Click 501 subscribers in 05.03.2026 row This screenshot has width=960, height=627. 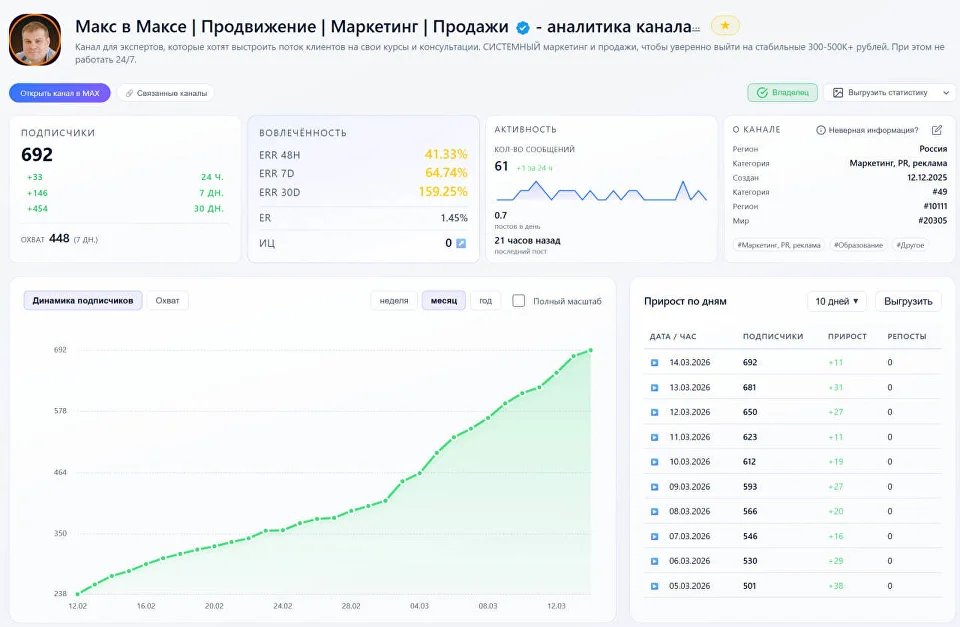pyautogui.click(x=750, y=586)
